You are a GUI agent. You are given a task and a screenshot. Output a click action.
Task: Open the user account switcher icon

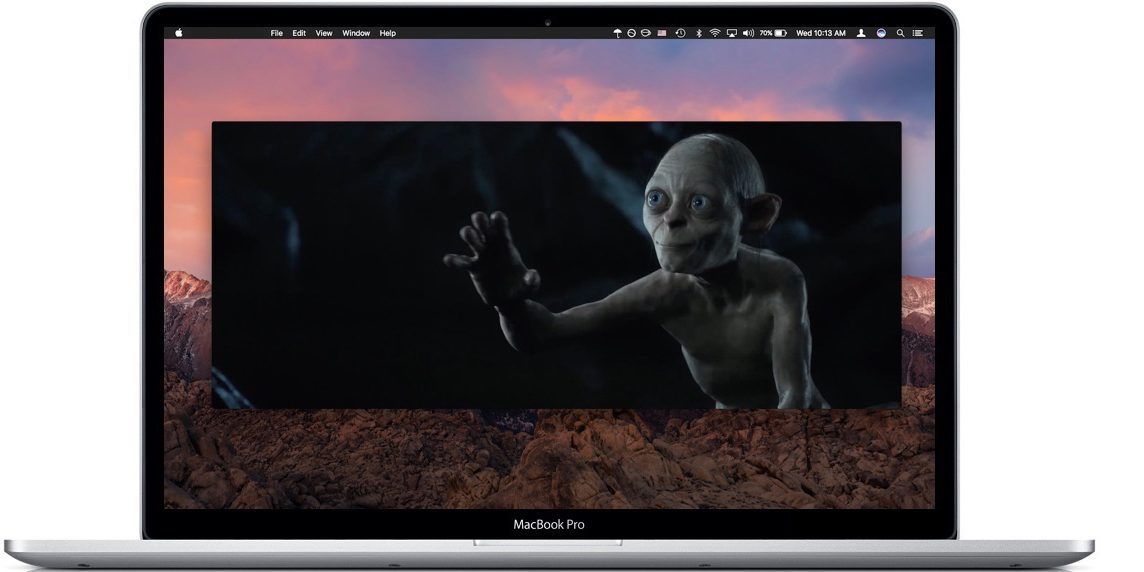click(x=861, y=33)
